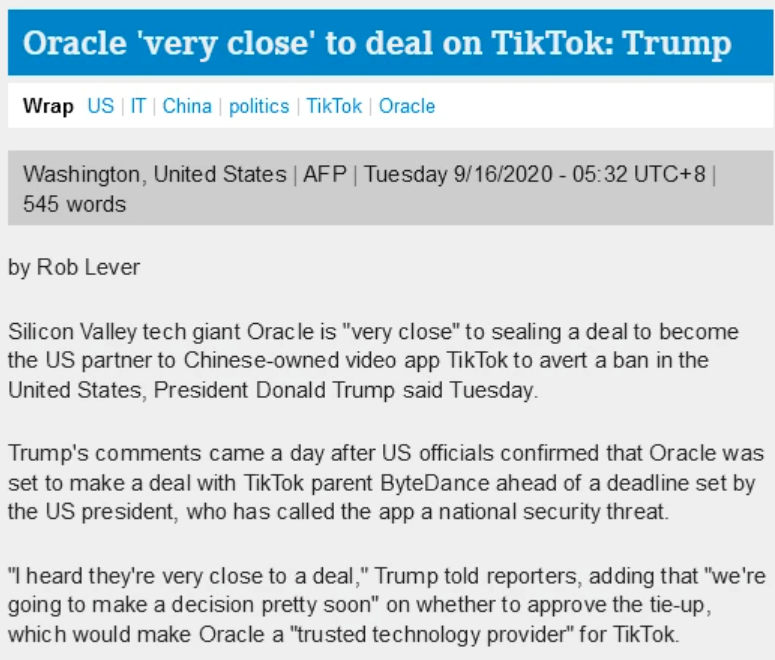Click the byline by Rob Lever
The height and width of the screenshot is (660, 775).
74,267
